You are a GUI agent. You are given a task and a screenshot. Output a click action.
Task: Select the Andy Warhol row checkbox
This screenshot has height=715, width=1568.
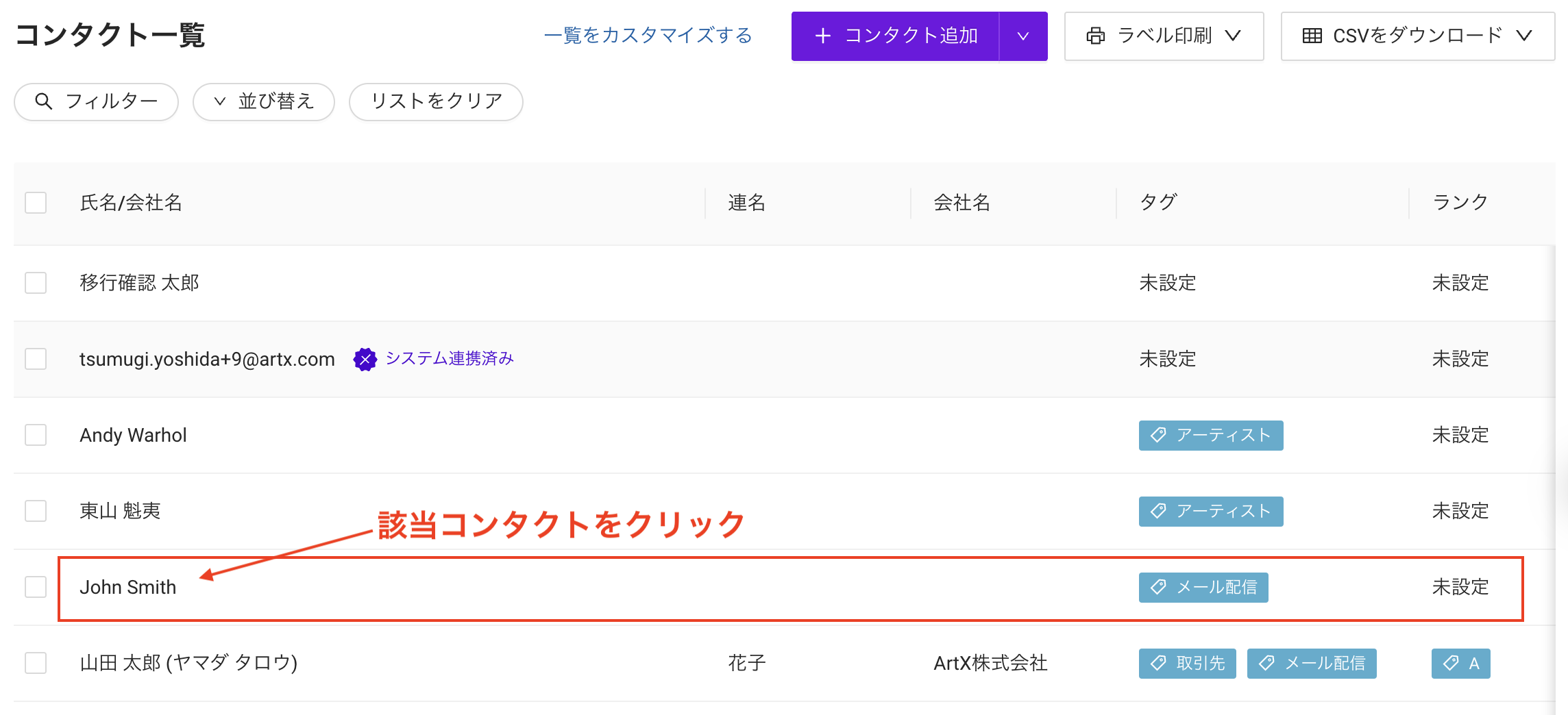[x=36, y=435]
